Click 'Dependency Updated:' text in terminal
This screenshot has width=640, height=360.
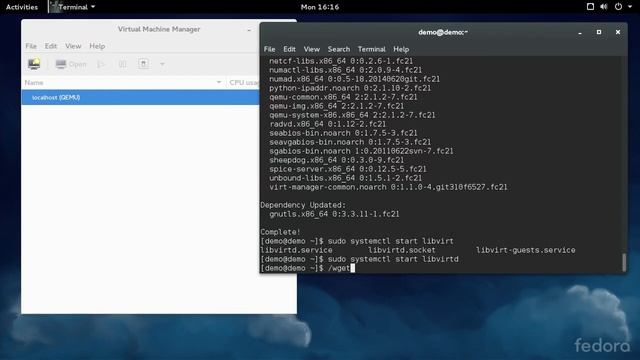pos(303,205)
